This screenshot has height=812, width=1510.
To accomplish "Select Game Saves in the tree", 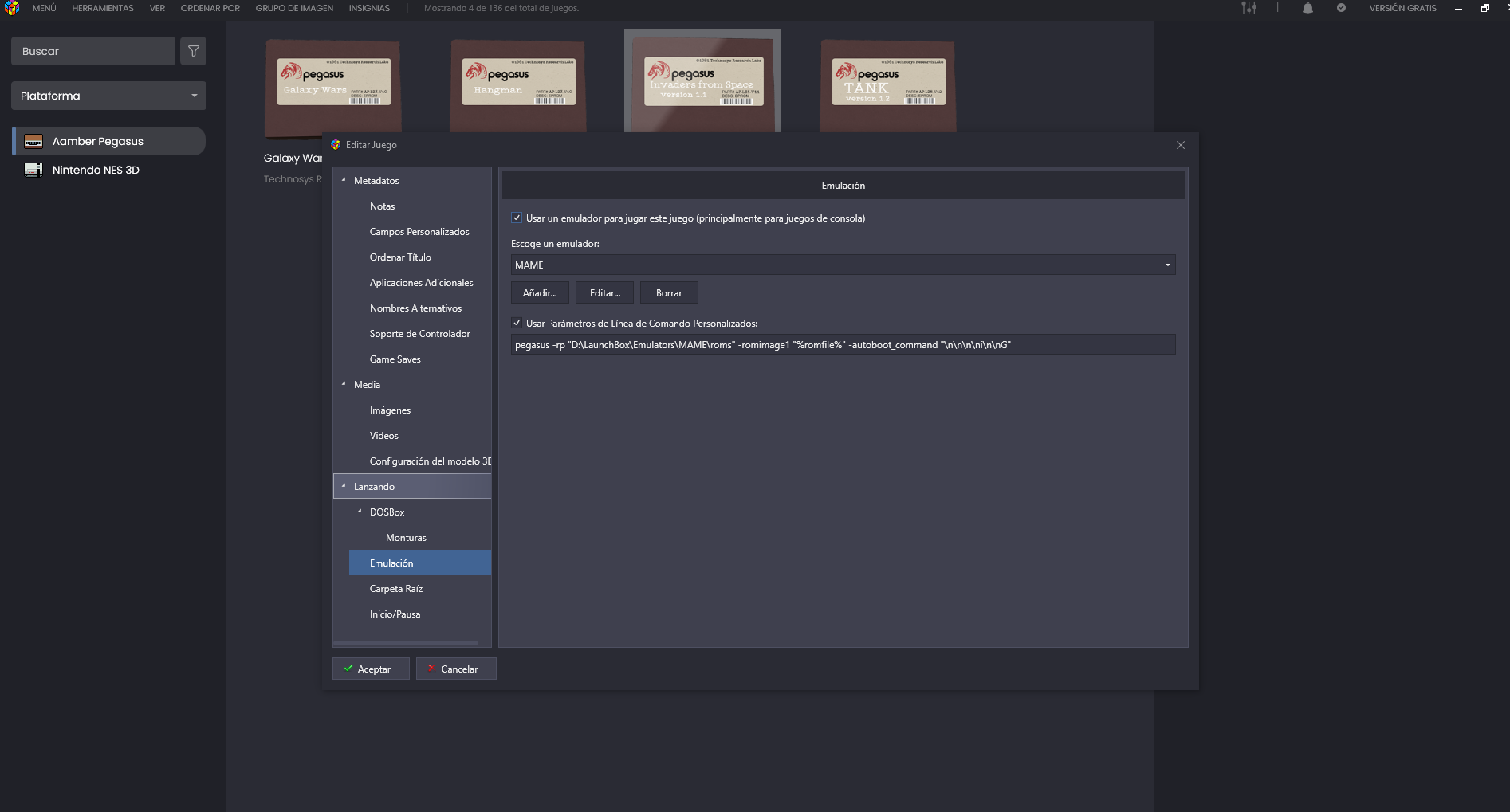I will click(x=395, y=359).
